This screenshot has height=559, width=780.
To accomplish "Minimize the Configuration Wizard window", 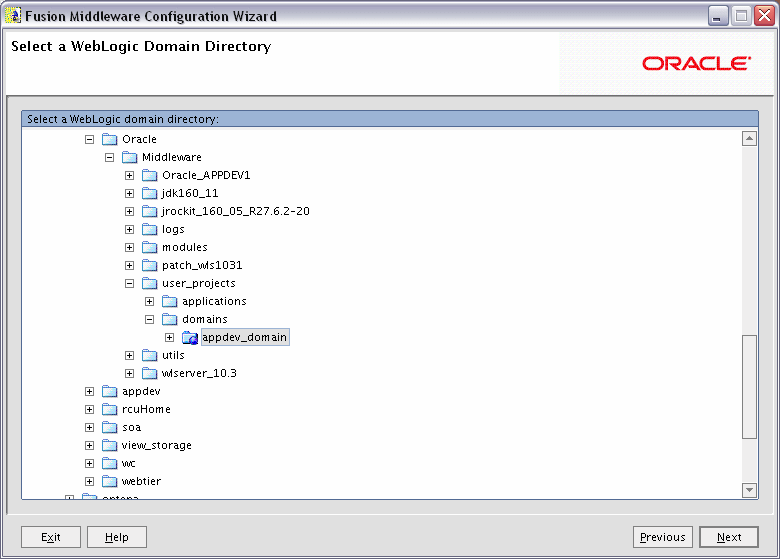I will (x=718, y=16).
